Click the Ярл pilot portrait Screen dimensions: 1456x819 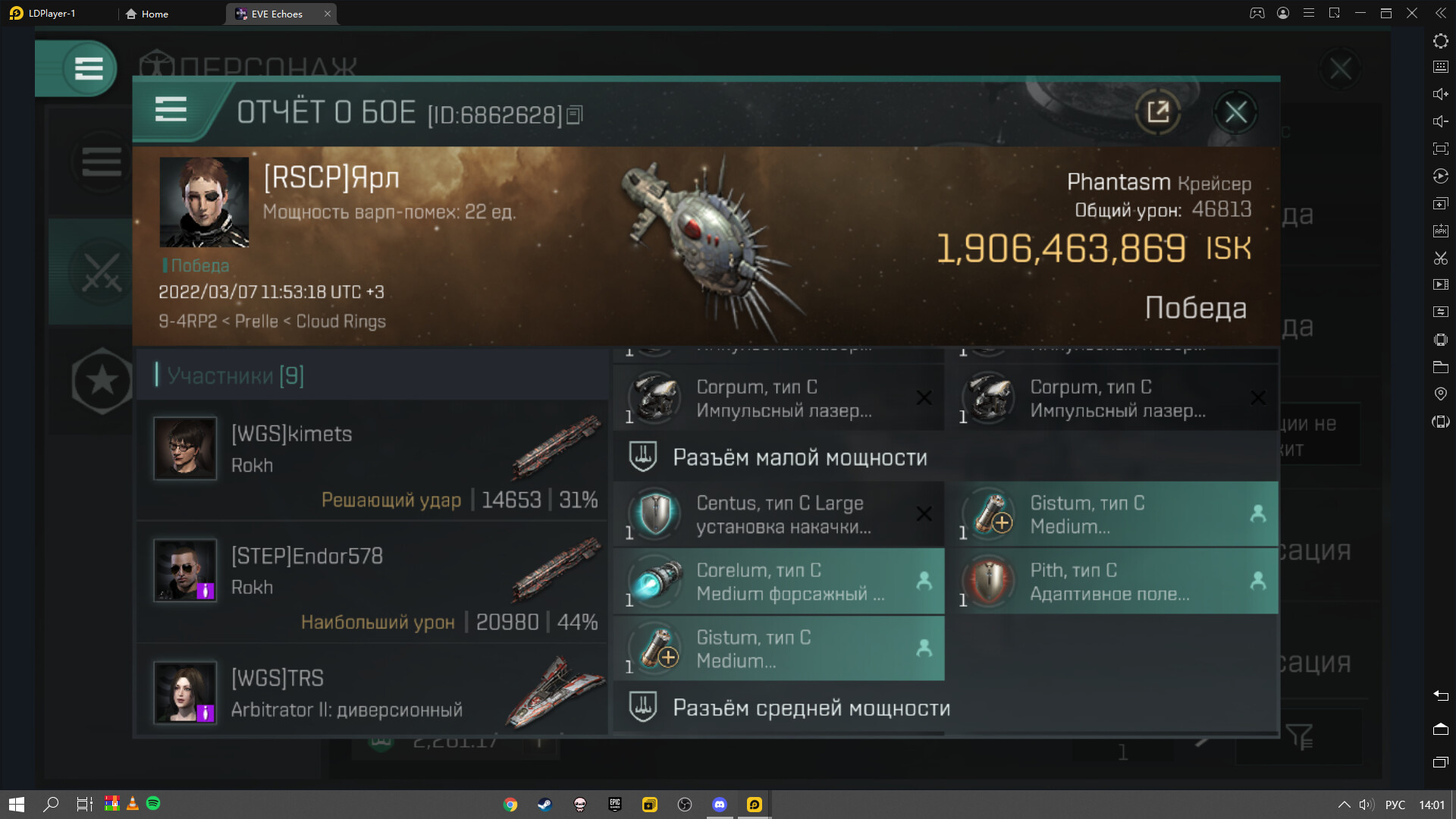204,202
